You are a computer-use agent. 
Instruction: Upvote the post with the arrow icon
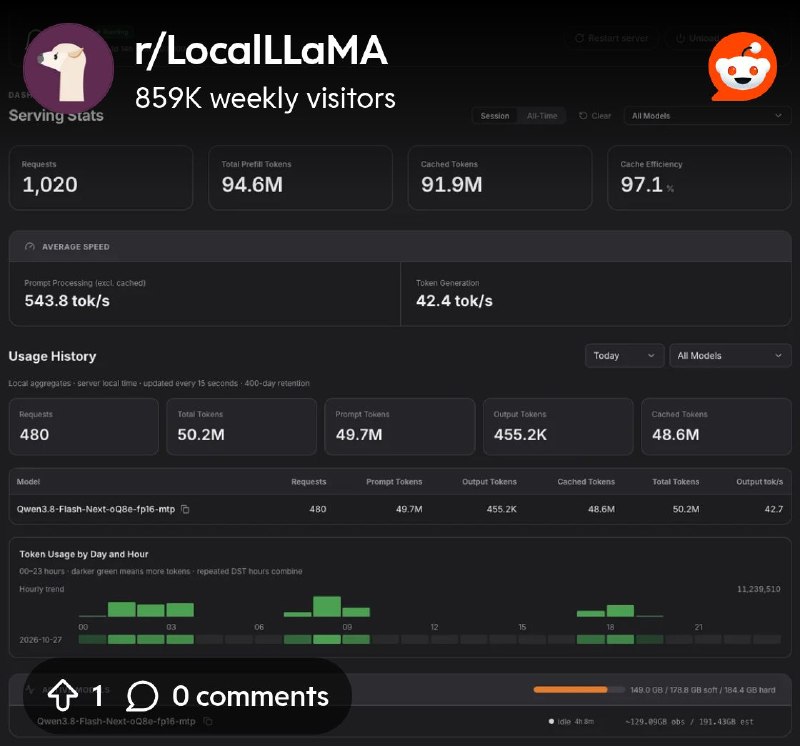coord(62,695)
